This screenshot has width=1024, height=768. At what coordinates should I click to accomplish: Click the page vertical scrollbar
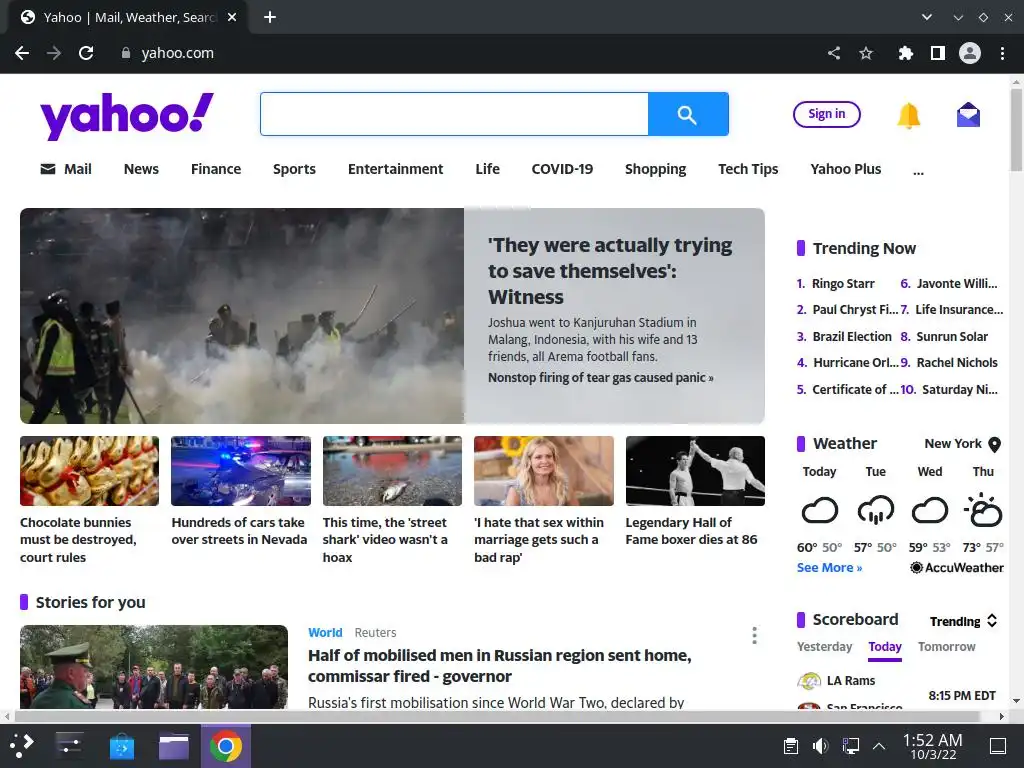[x=1016, y=129]
